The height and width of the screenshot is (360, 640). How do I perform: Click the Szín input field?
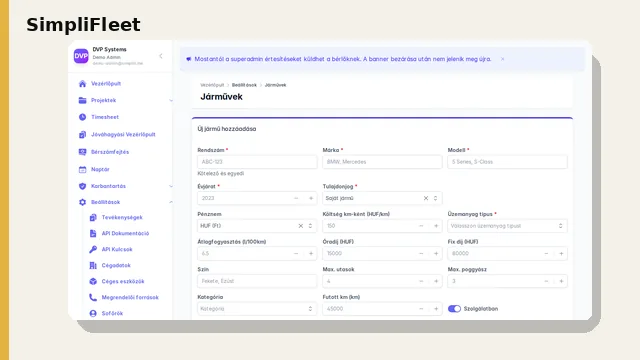pos(257,281)
